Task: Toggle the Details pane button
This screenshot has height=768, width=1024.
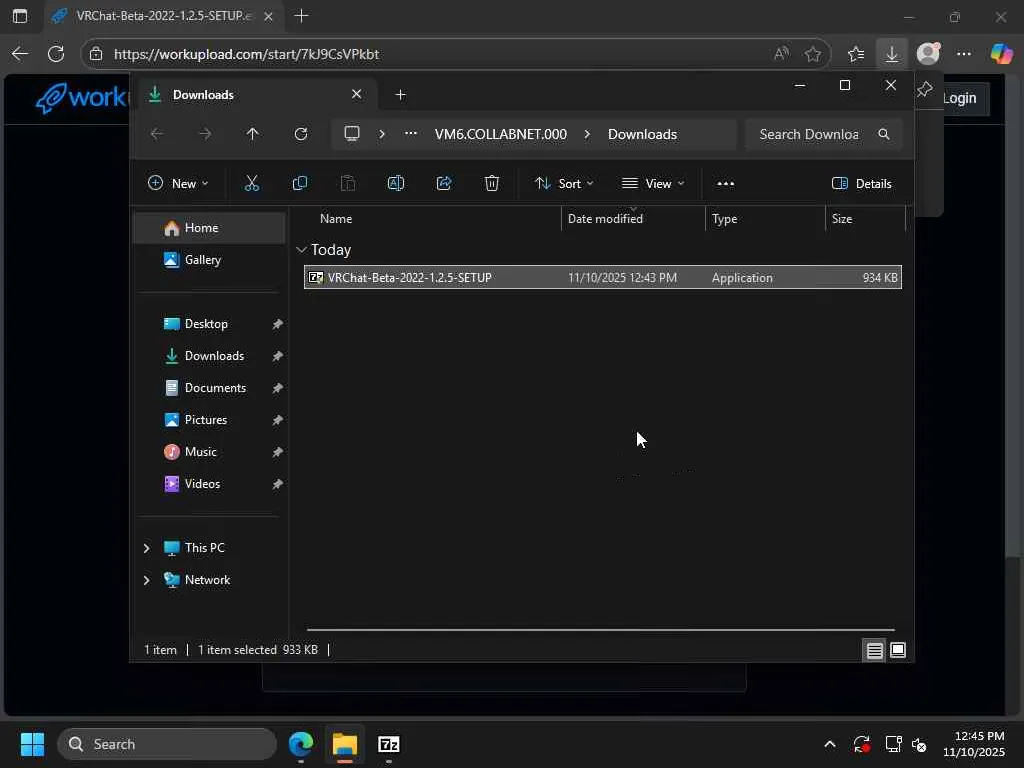Action: tap(861, 184)
